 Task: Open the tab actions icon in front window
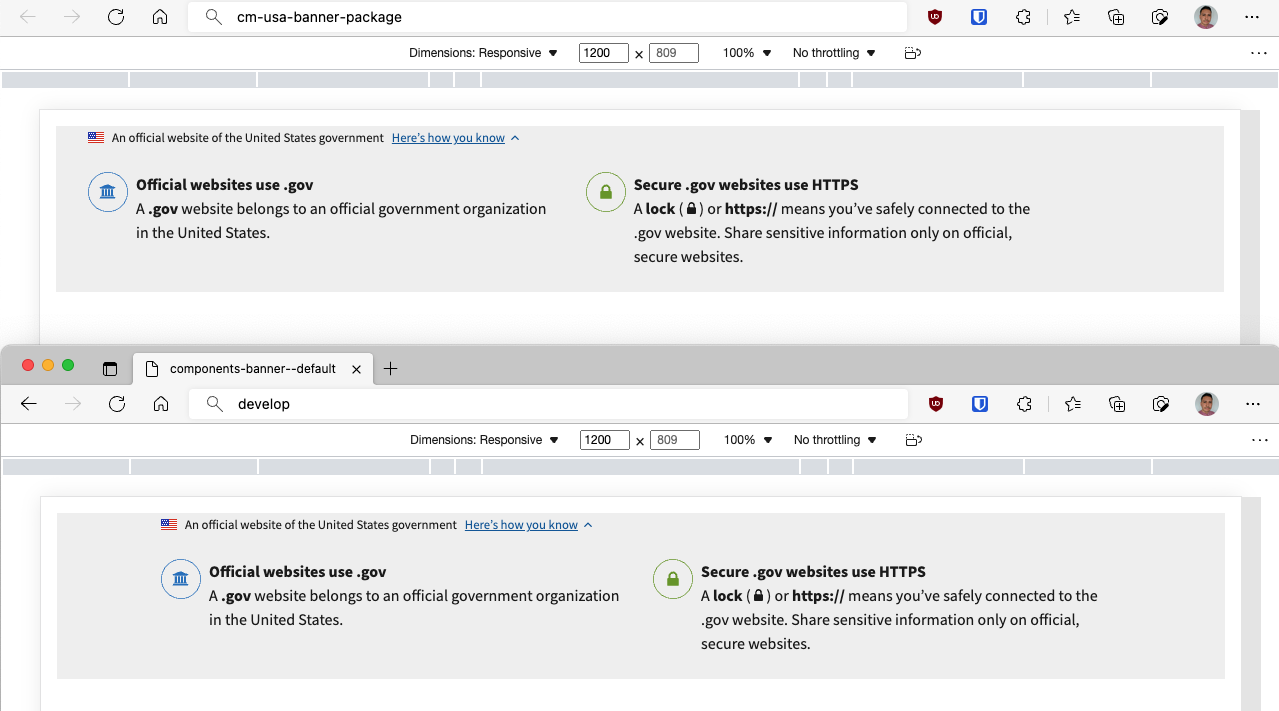[110, 369]
